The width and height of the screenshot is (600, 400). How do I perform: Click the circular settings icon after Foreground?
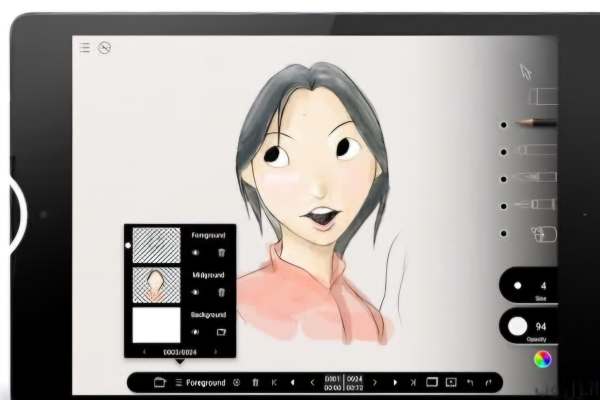pyautogui.click(x=236, y=382)
